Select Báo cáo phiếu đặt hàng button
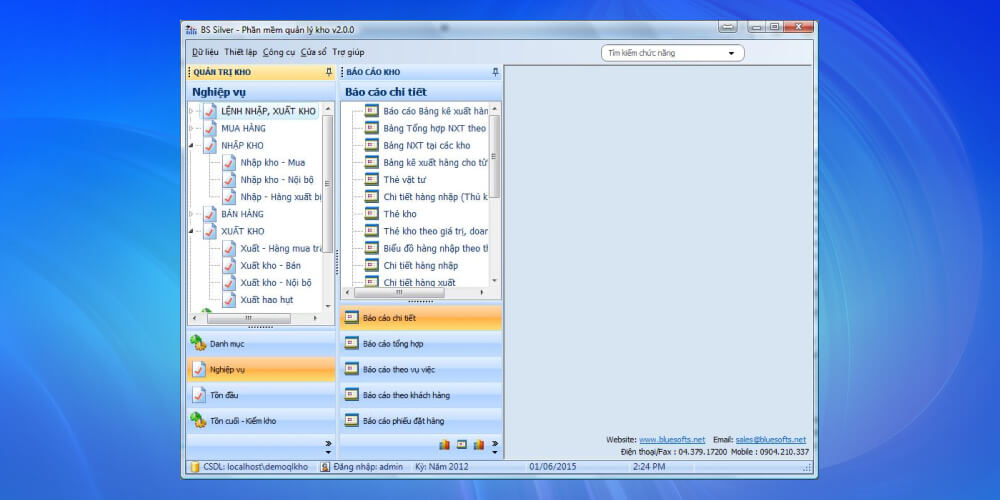The height and width of the screenshot is (500, 1000). pyautogui.click(x=421, y=421)
